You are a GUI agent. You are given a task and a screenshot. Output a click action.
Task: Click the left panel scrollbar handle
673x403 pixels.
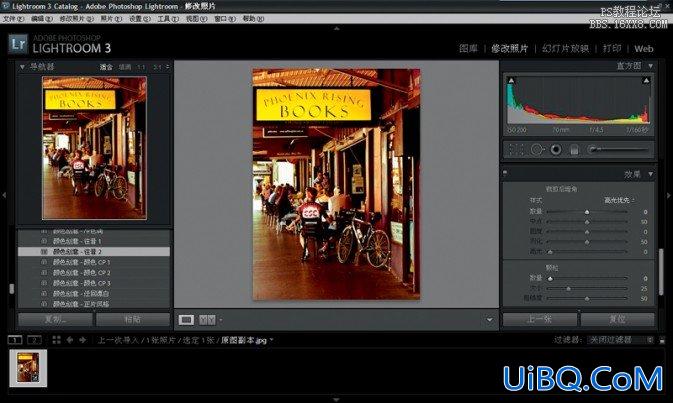click(x=12, y=289)
